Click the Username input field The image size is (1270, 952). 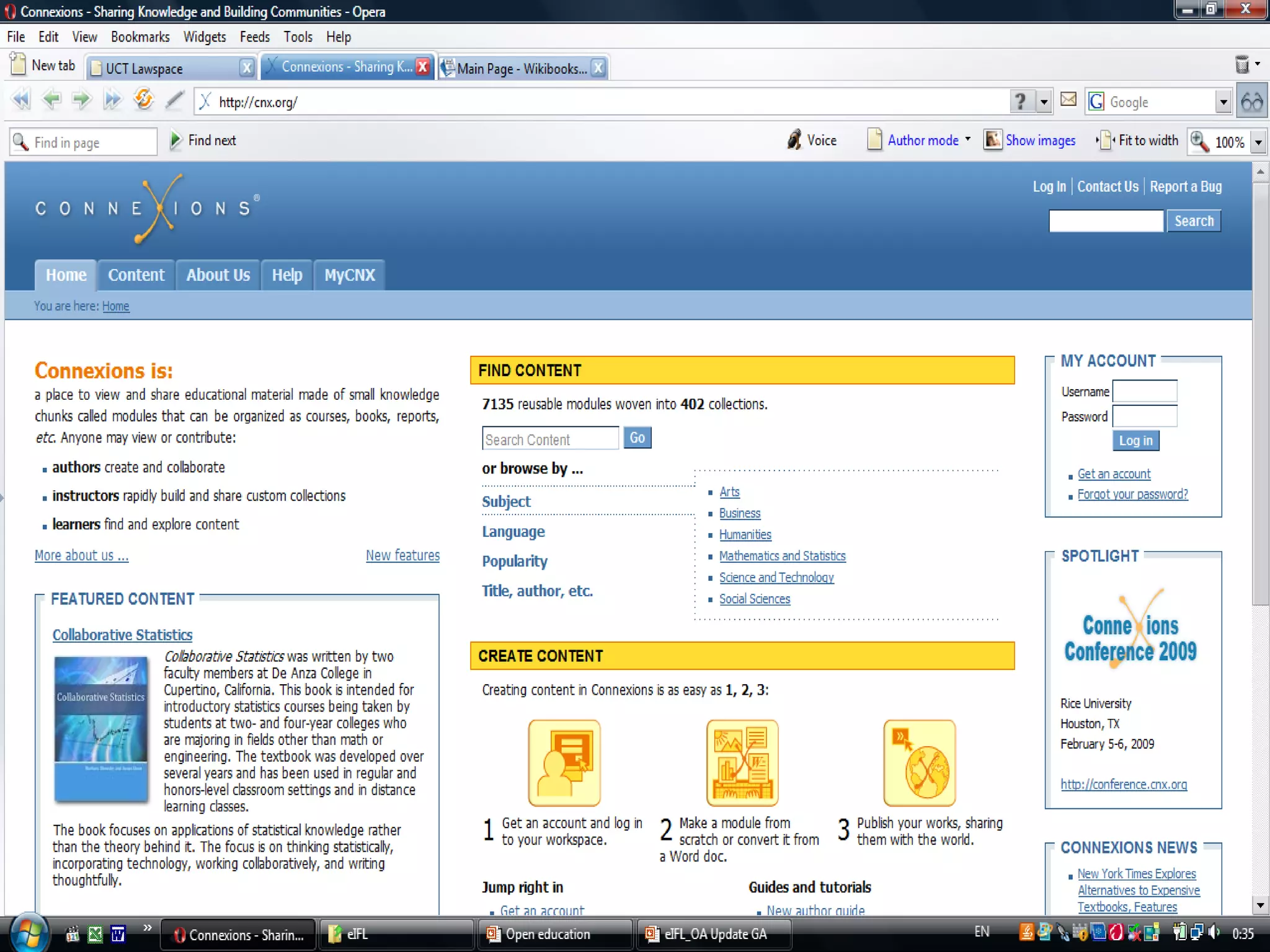click(1145, 391)
